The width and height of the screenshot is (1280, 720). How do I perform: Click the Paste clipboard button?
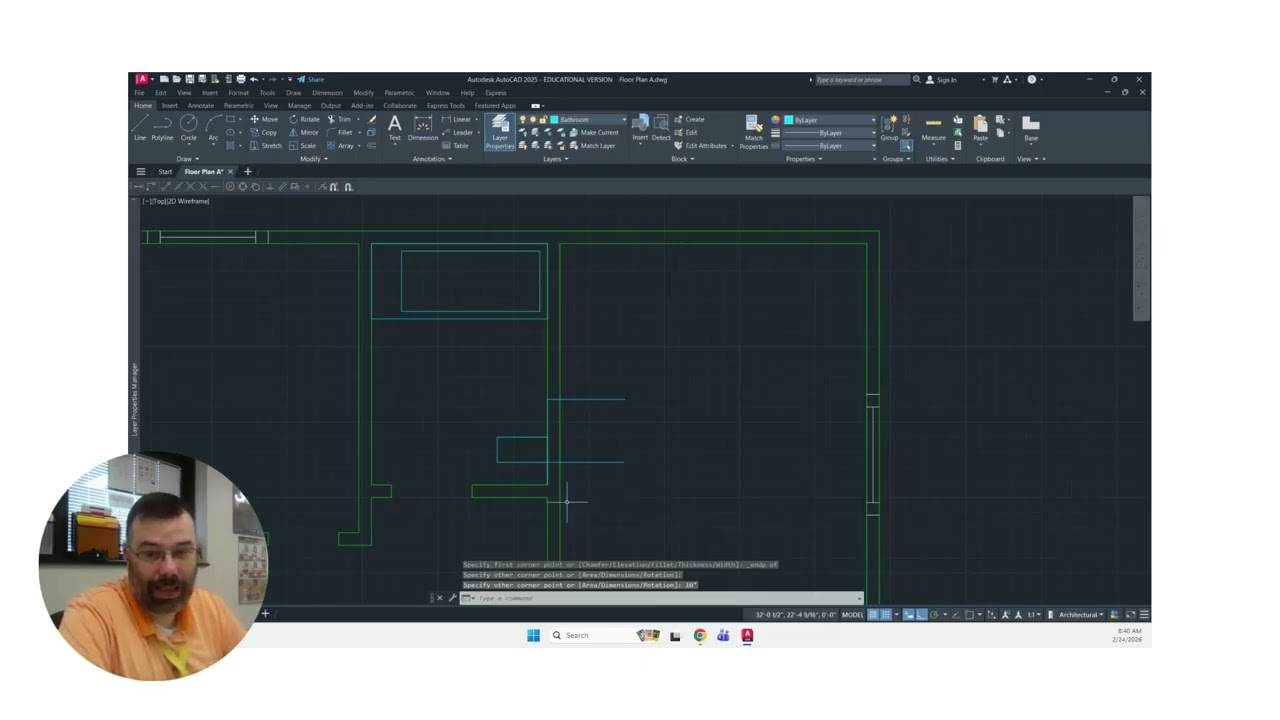(x=980, y=128)
